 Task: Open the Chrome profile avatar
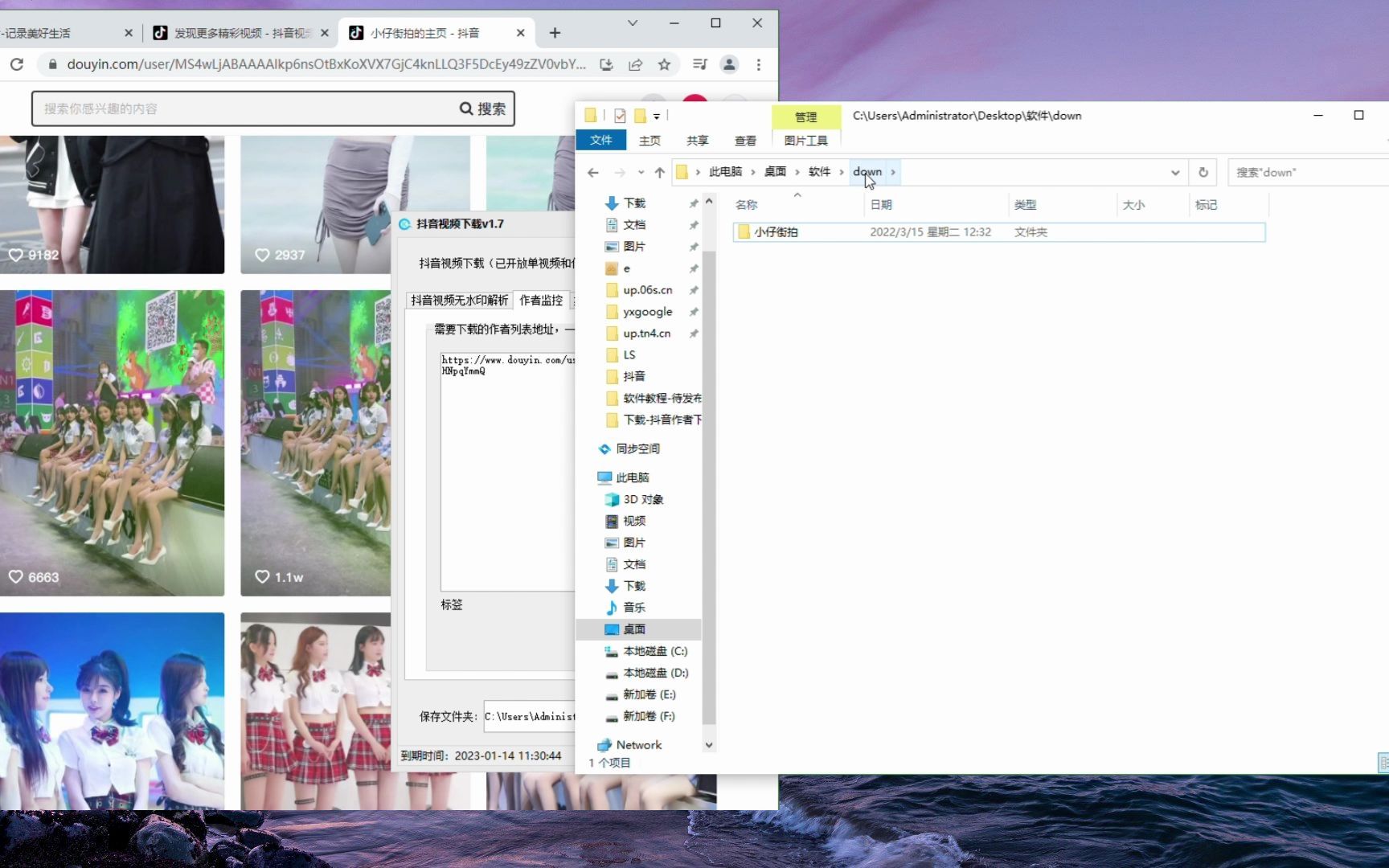click(x=729, y=64)
